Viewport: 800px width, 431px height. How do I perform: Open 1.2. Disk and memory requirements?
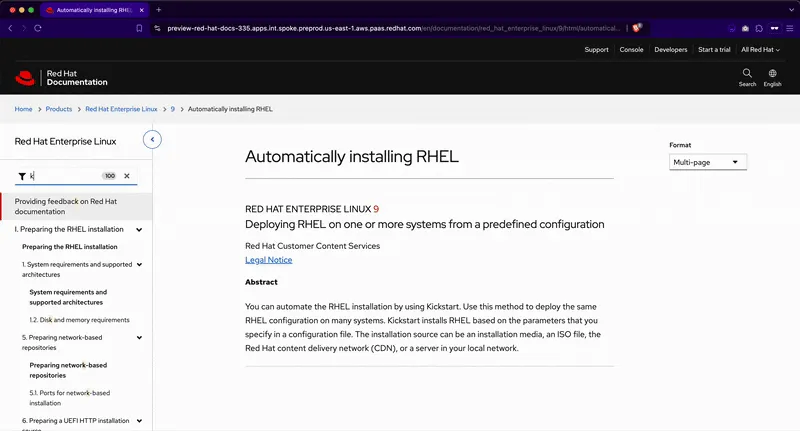pyautogui.click(x=79, y=320)
